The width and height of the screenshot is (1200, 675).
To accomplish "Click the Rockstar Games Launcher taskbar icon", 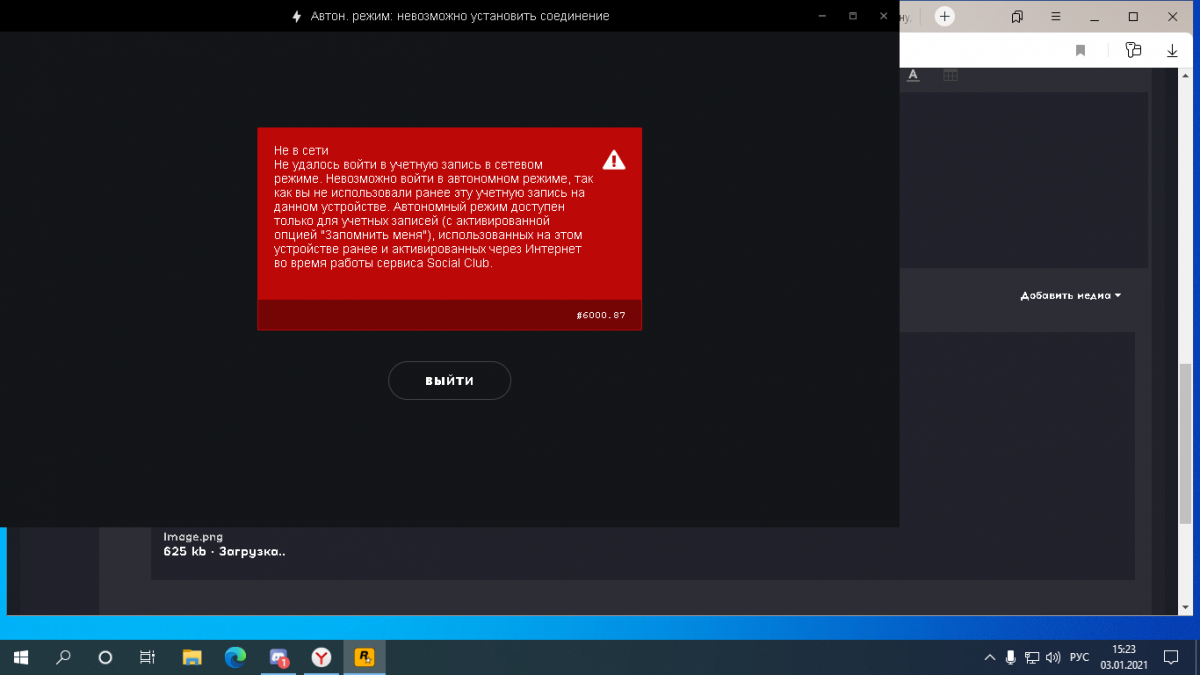I will [x=364, y=657].
